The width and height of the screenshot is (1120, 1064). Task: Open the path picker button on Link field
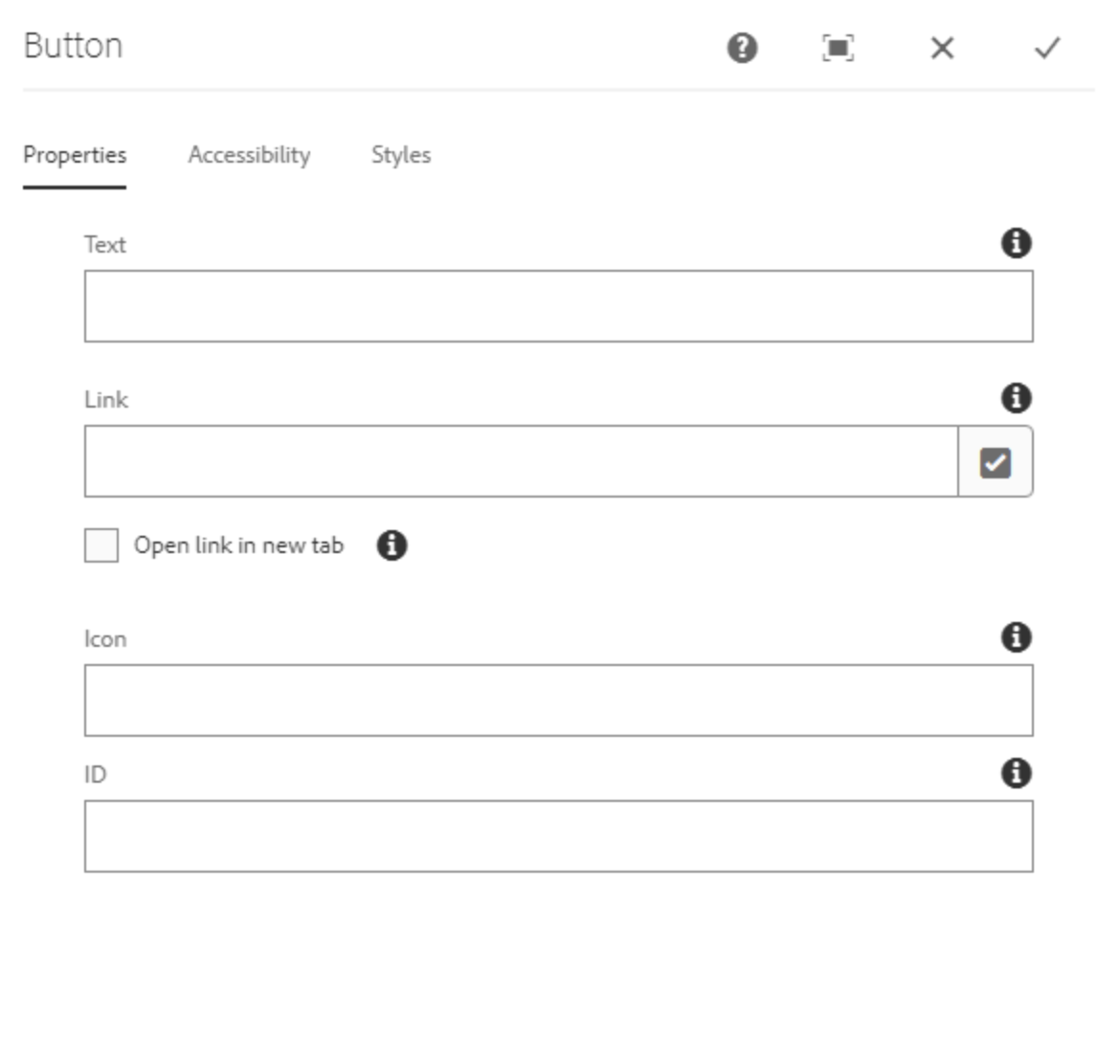pos(995,462)
